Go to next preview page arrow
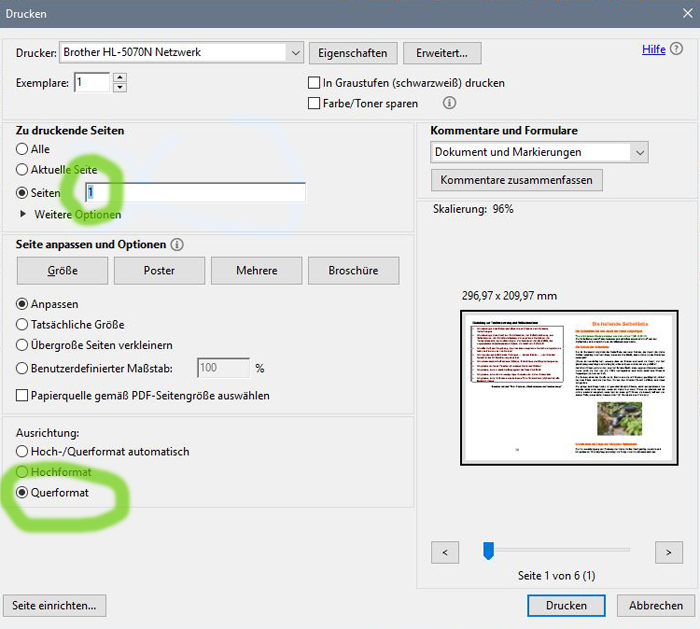 pyautogui.click(x=668, y=551)
